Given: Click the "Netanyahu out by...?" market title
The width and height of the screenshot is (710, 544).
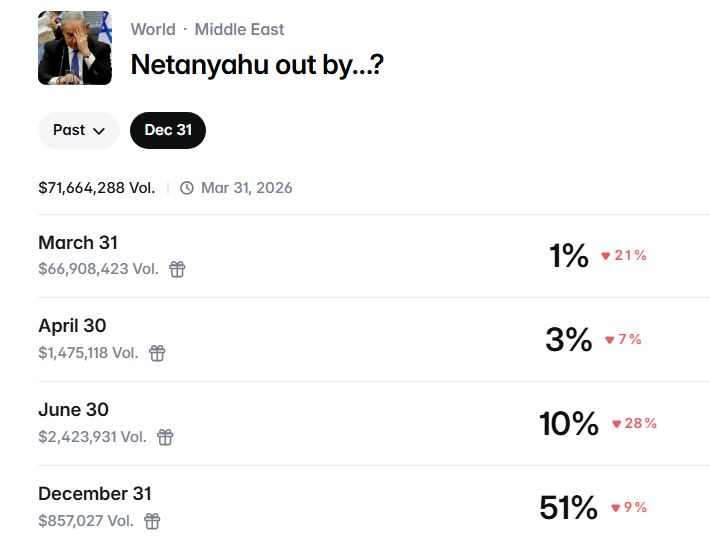Looking at the screenshot, I should [257, 66].
